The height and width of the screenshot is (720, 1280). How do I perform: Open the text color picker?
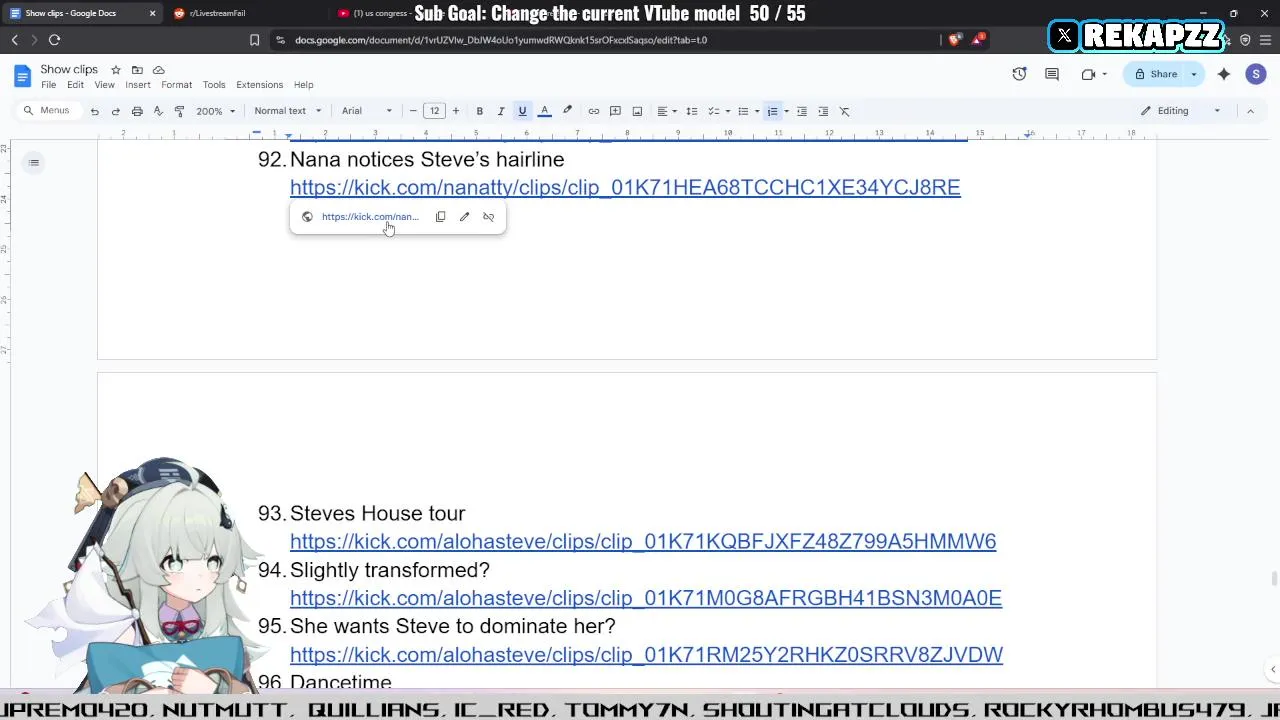coord(544,111)
